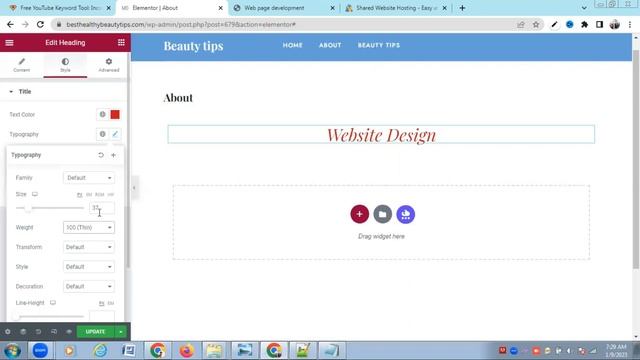Open the template library folder button
This screenshot has width=640, height=360.
[382, 214]
